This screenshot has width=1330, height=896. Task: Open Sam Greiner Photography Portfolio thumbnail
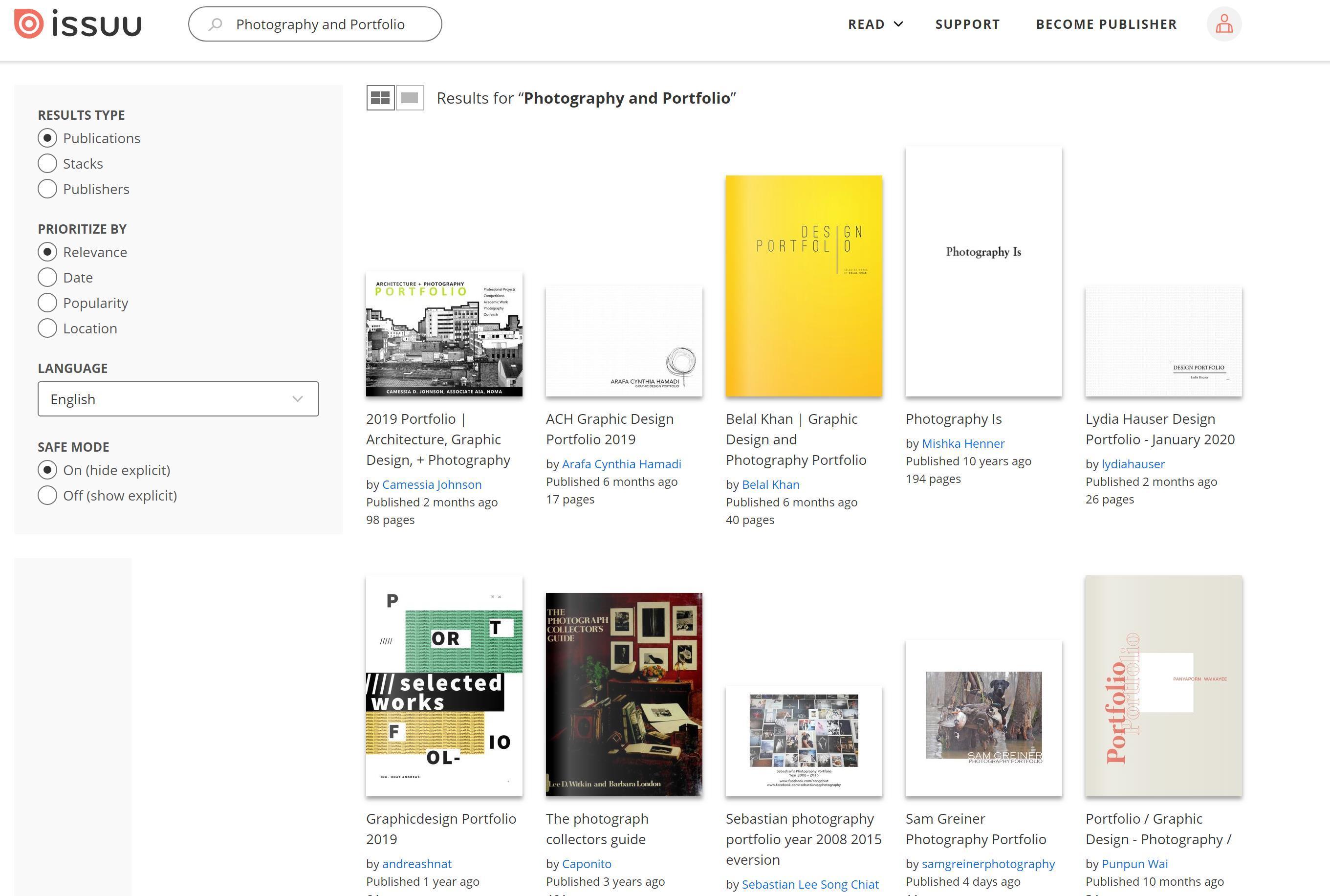pyautogui.click(x=983, y=718)
